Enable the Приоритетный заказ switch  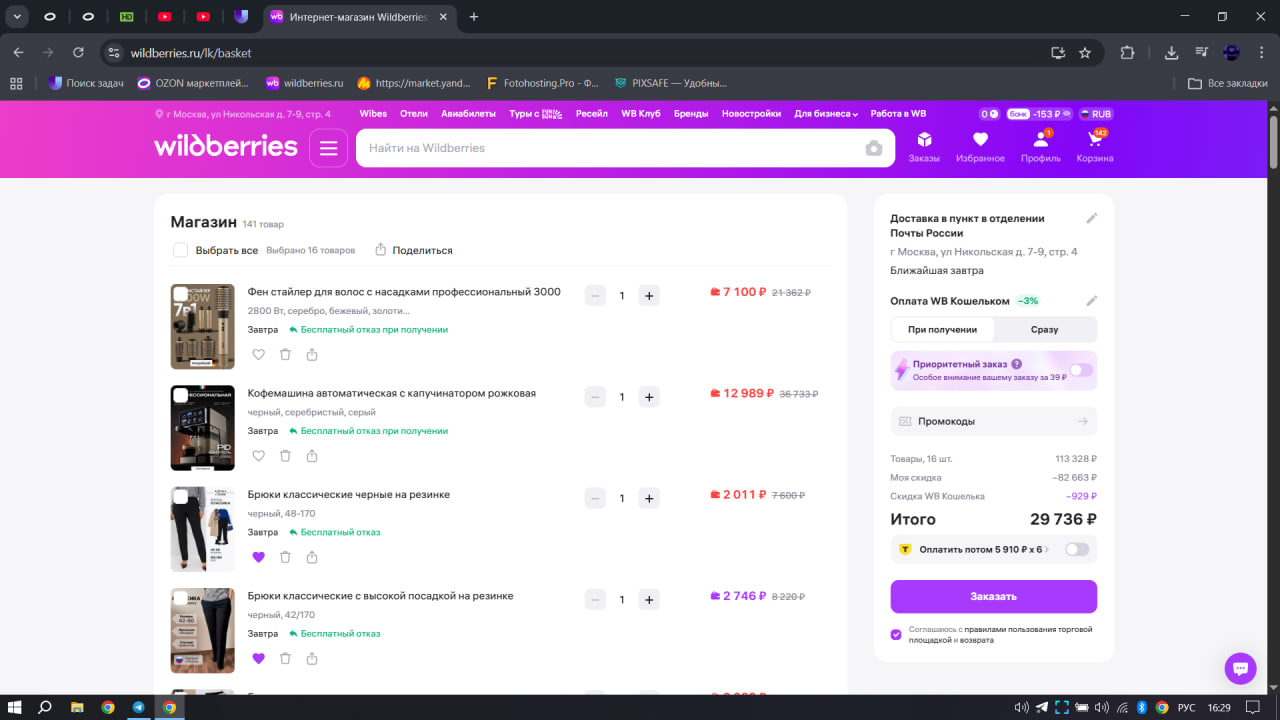(x=1081, y=370)
